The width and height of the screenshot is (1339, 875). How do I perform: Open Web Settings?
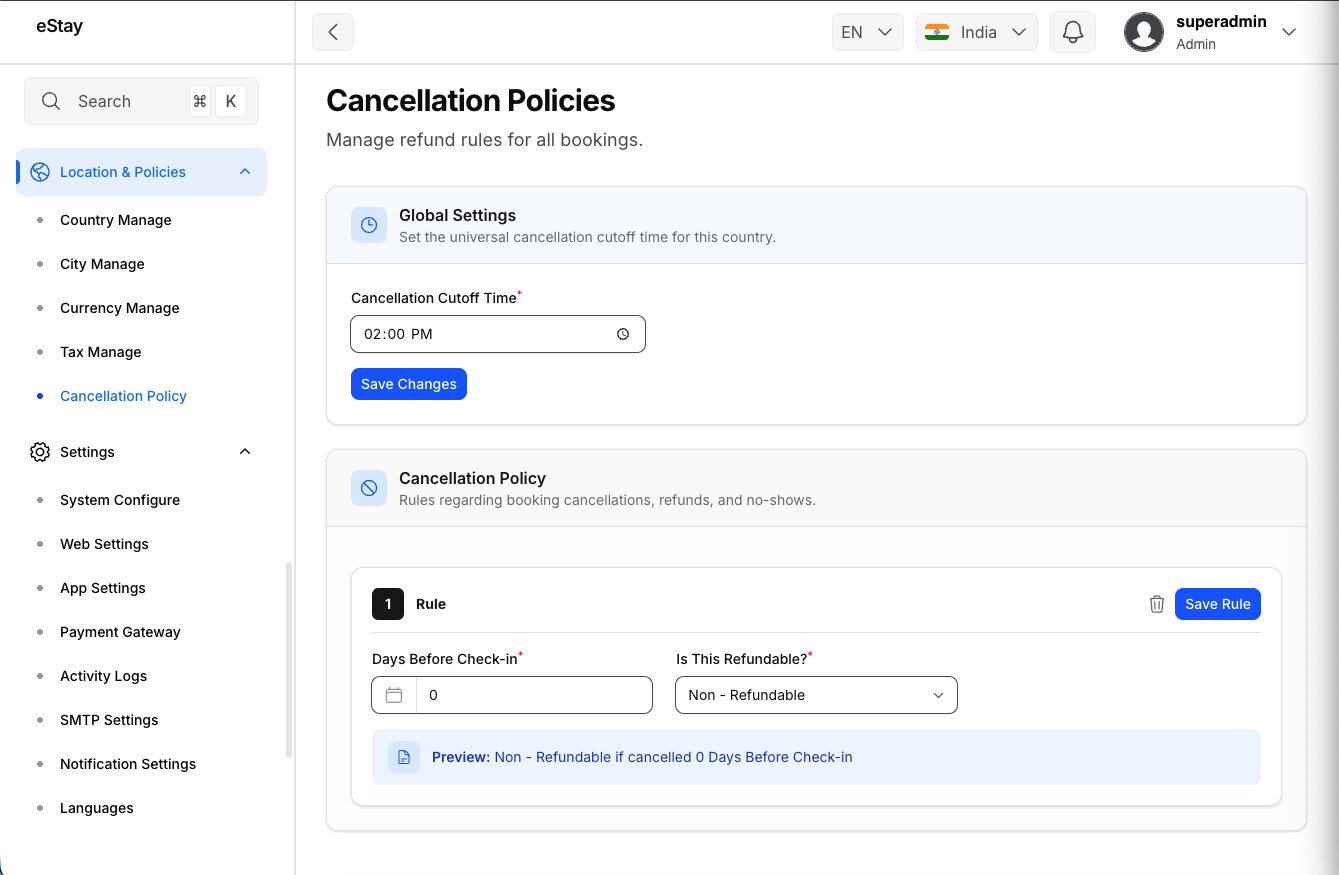click(x=104, y=544)
